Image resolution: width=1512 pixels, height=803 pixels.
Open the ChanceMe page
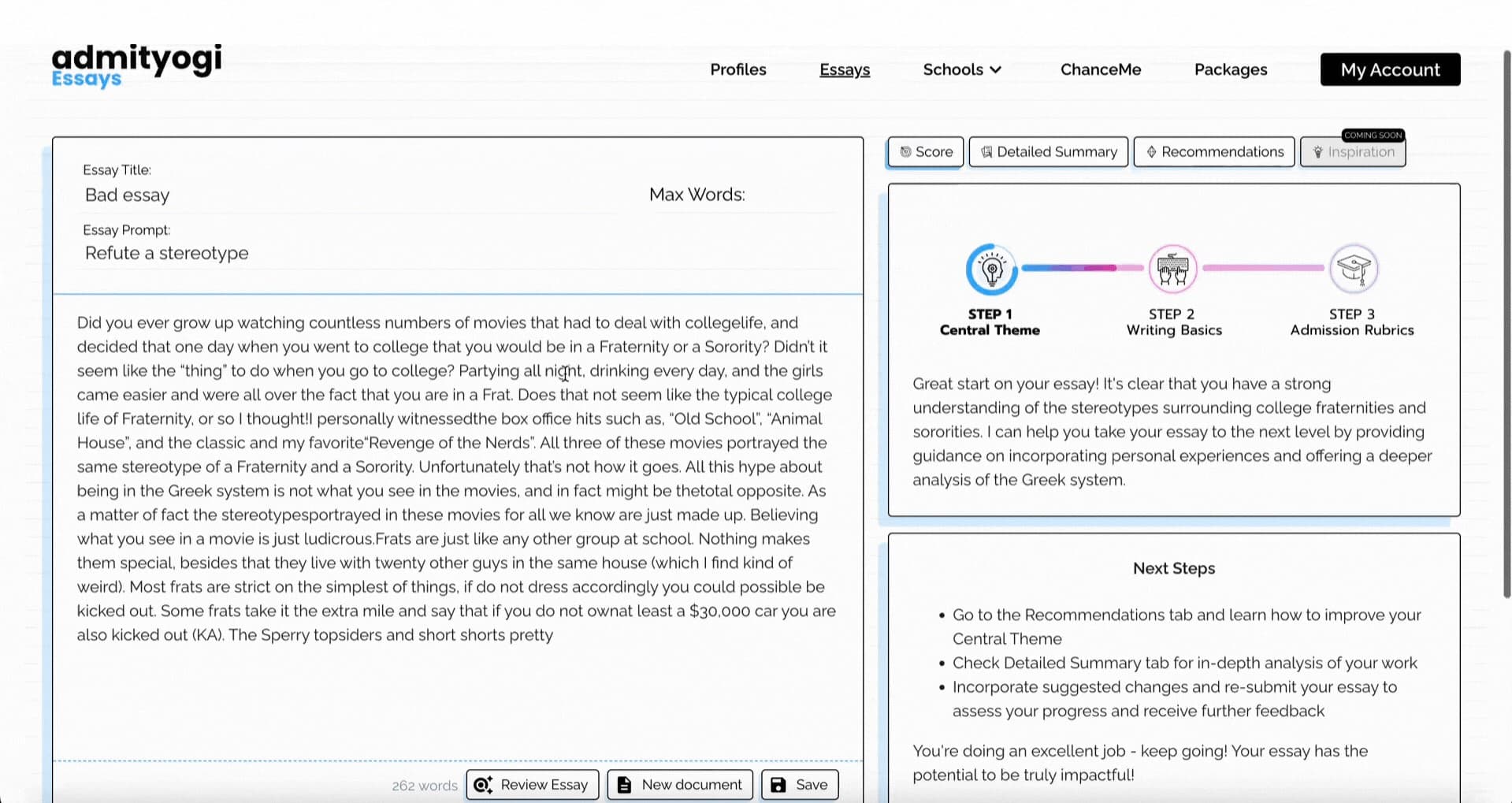1101,69
